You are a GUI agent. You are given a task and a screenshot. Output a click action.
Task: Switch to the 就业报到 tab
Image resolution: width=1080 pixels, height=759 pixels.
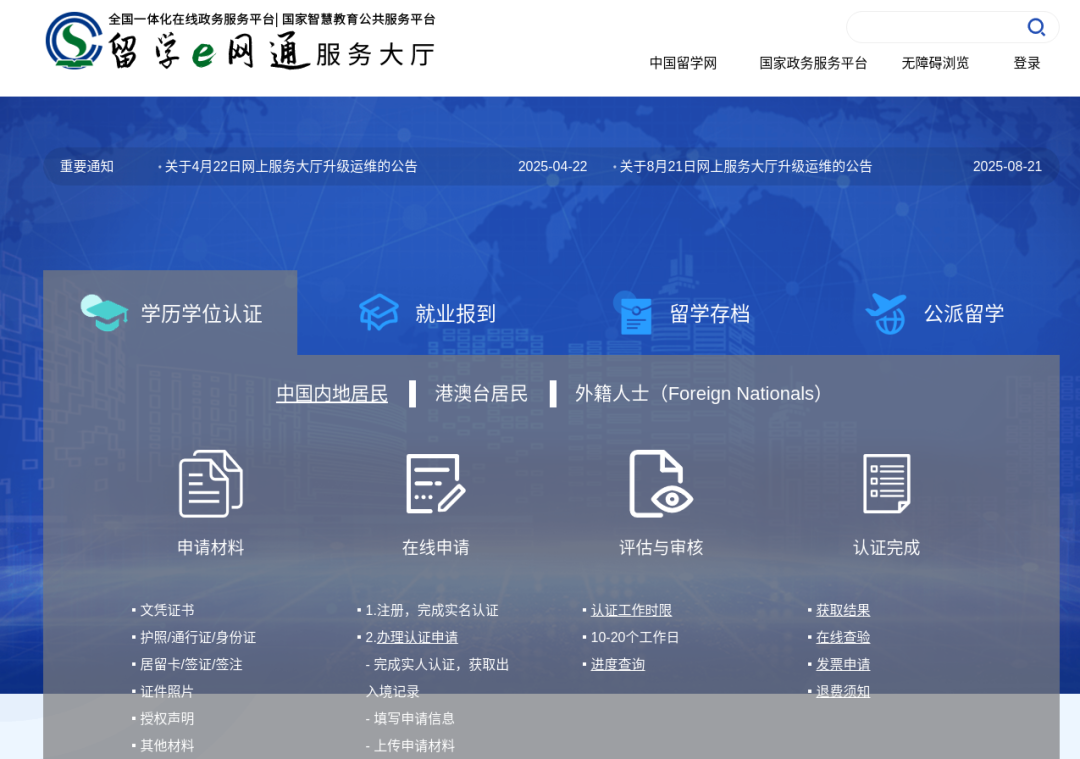[427, 313]
